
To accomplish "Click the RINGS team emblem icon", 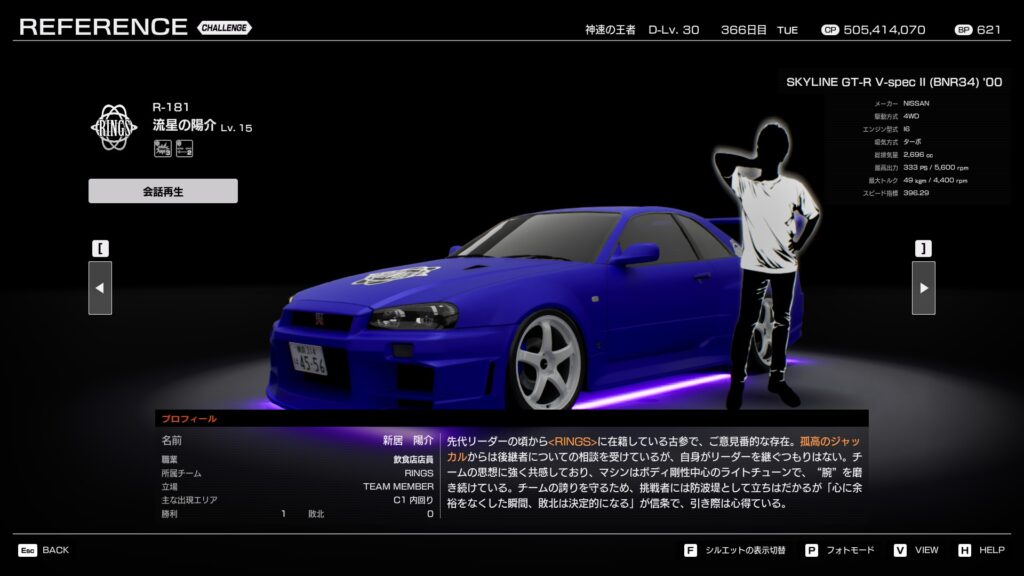I will click(114, 127).
